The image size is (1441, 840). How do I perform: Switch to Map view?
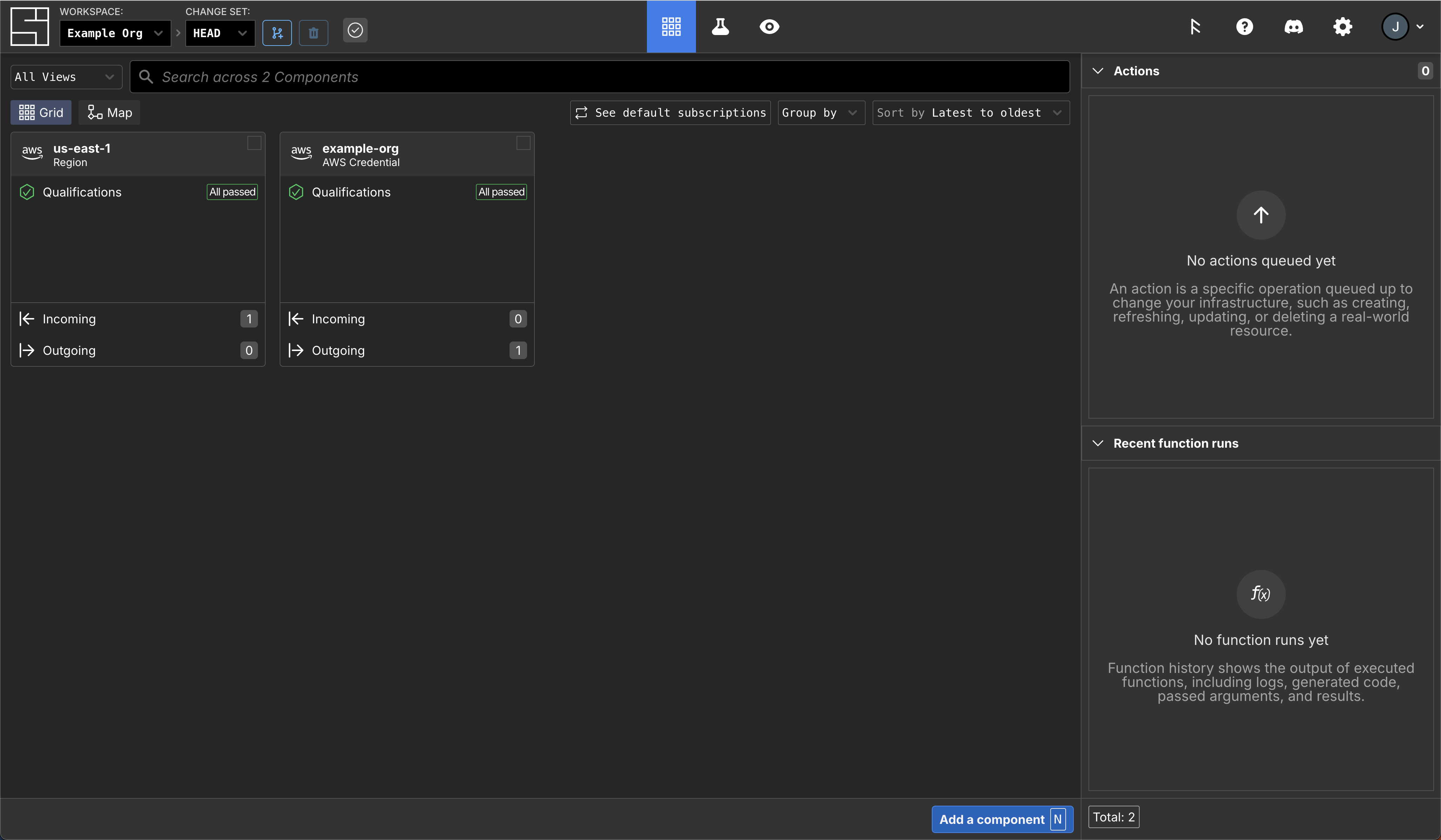click(109, 112)
